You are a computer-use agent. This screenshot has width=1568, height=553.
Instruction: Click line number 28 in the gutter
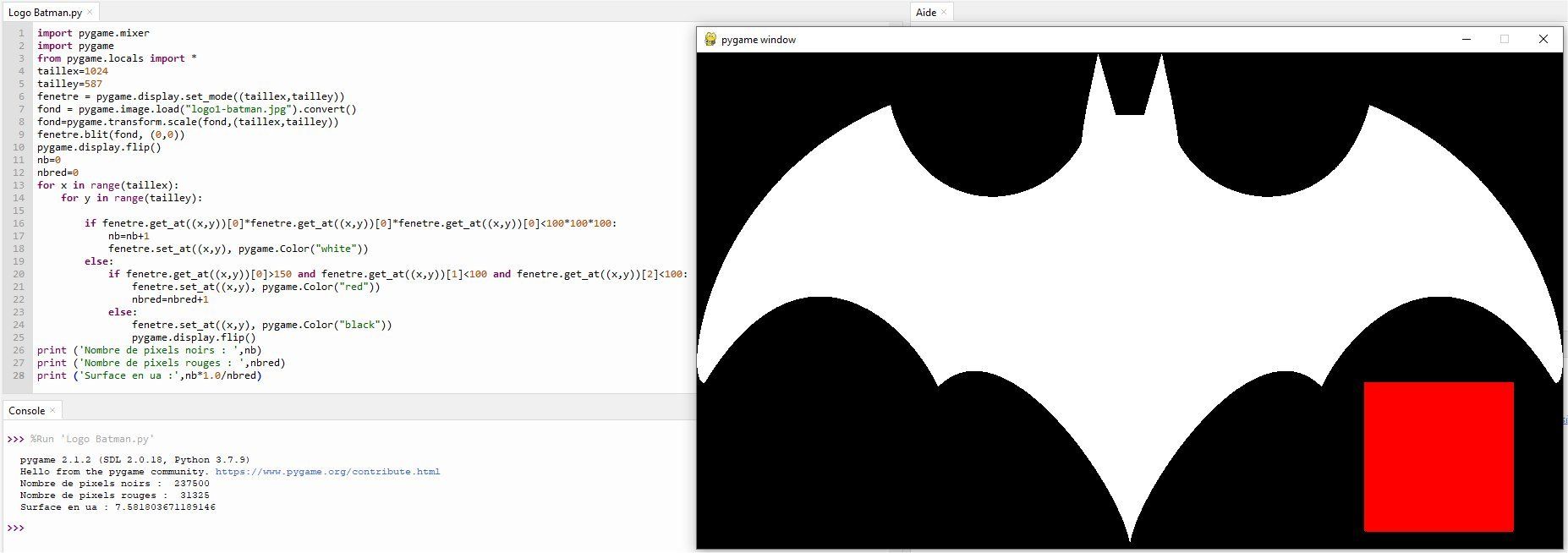(19, 375)
